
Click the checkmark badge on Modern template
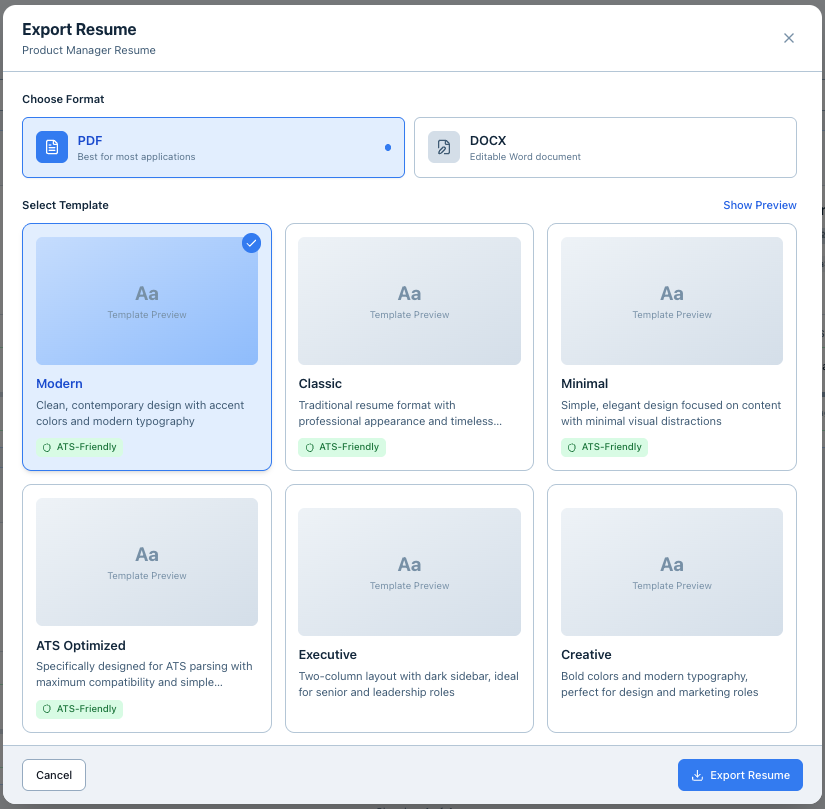[251, 243]
